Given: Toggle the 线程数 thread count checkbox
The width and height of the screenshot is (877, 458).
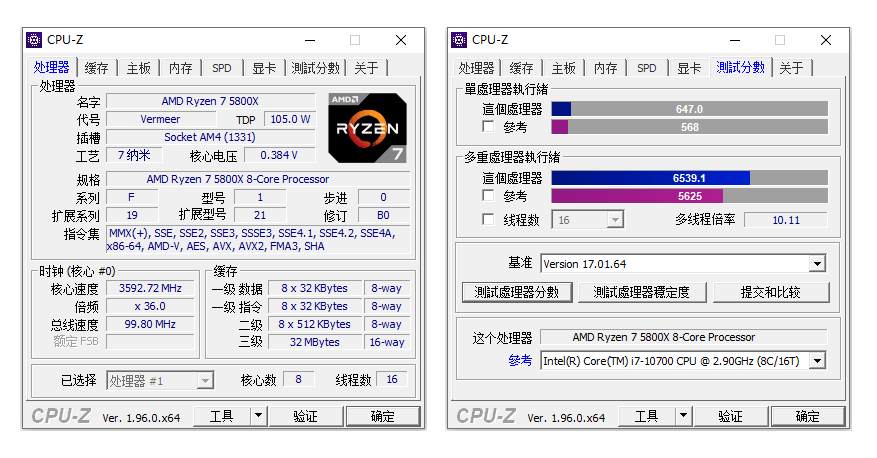Looking at the screenshot, I should 488,220.
